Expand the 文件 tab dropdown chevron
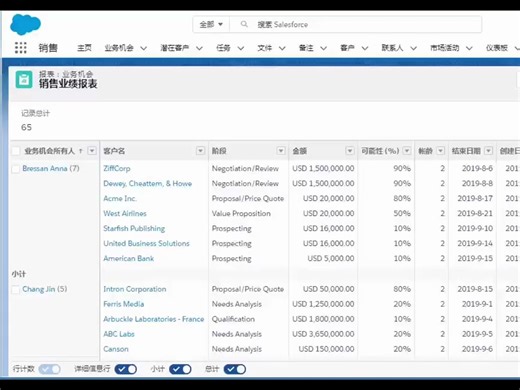 [x=282, y=48]
